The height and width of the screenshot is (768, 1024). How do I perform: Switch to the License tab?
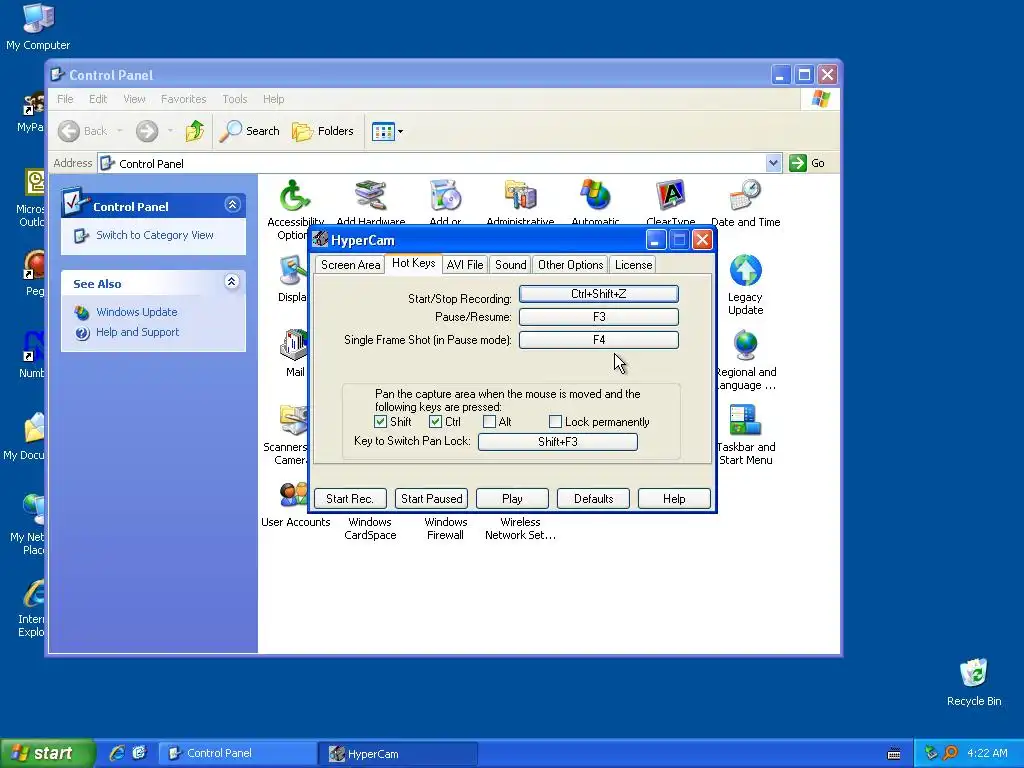point(633,264)
